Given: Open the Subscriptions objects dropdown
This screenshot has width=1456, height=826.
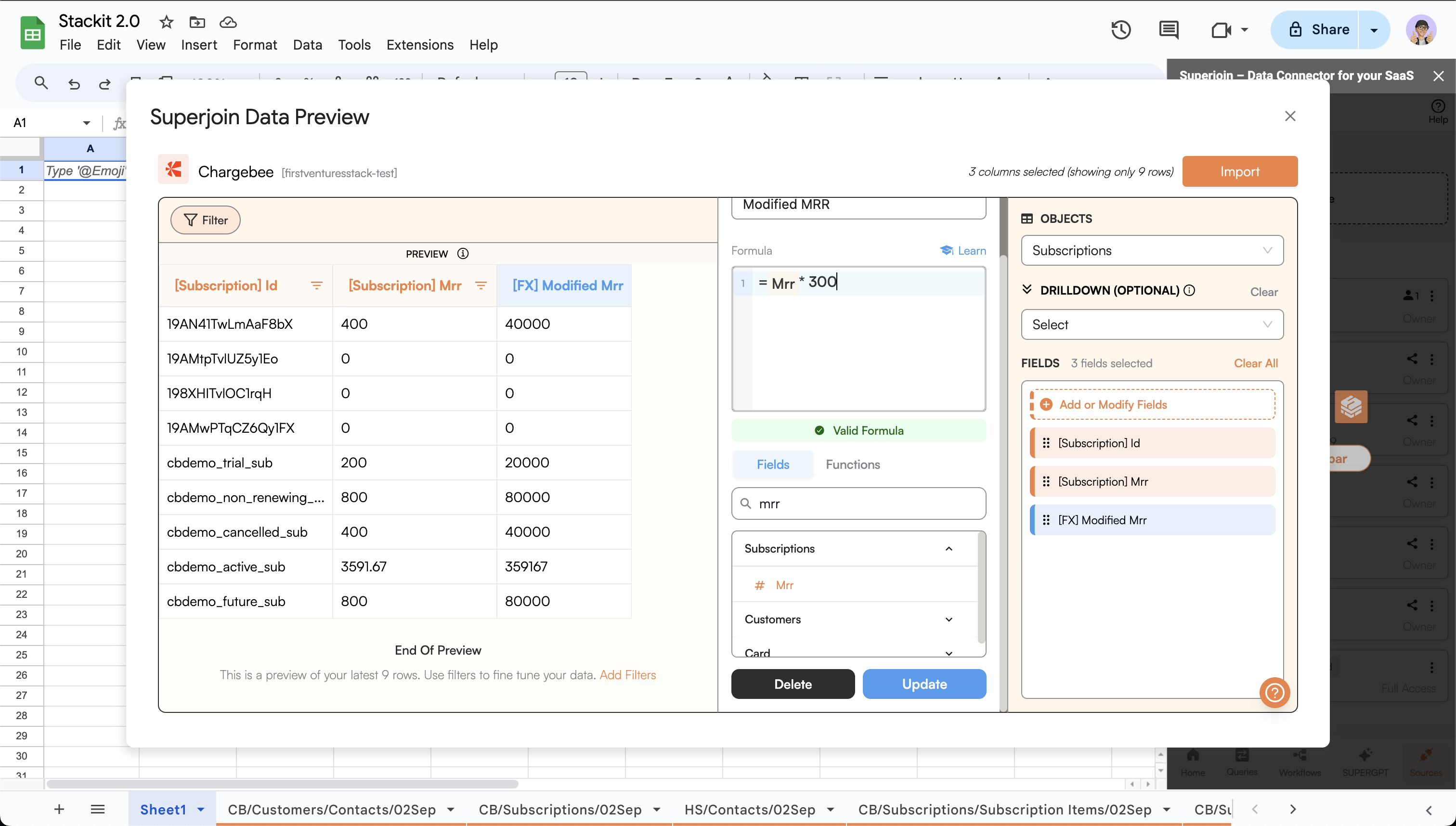Looking at the screenshot, I should tap(1152, 250).
